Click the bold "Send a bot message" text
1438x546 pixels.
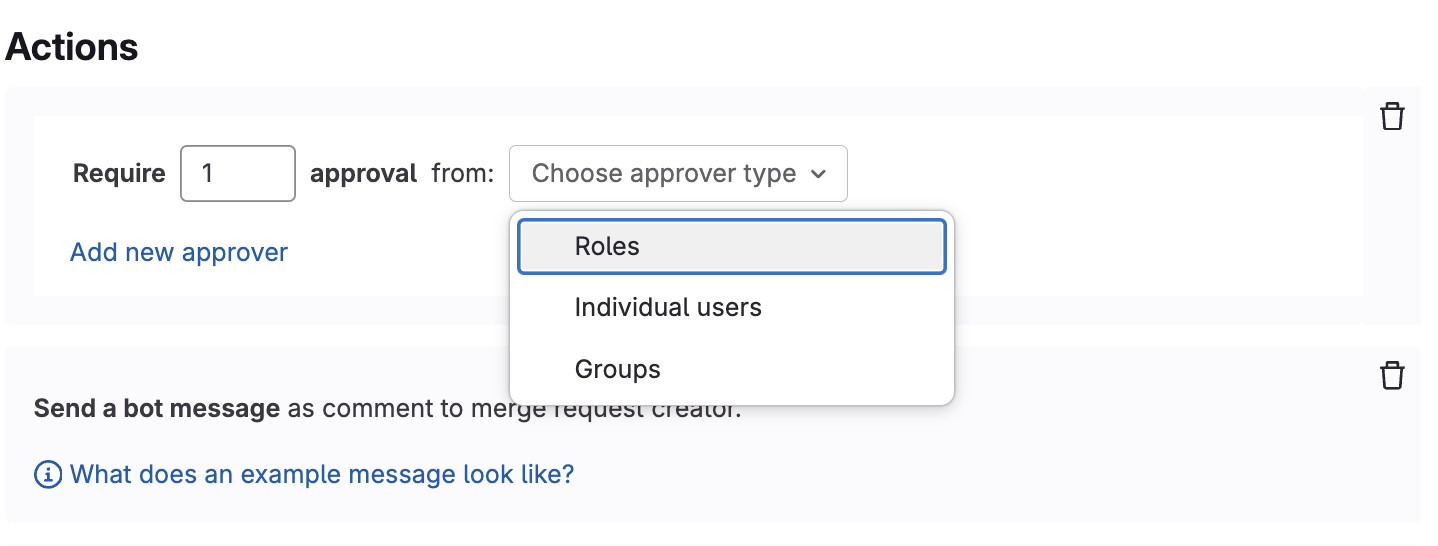click(x=156, y=409)
